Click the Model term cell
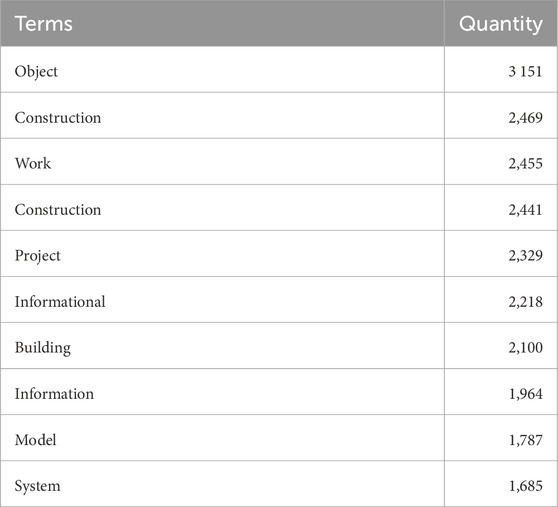Viewport: 558px width, 507px height. (222, 438)
